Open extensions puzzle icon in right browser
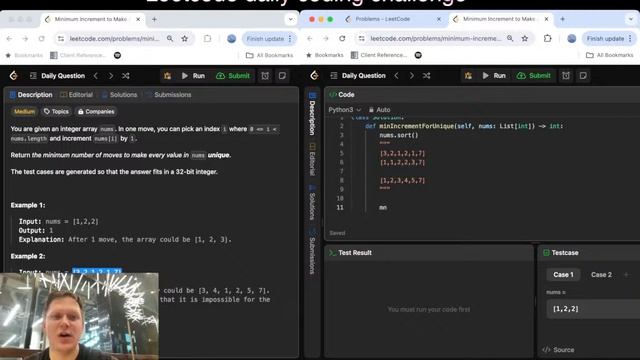The image size is (640, 360). [x=547, y=38]
